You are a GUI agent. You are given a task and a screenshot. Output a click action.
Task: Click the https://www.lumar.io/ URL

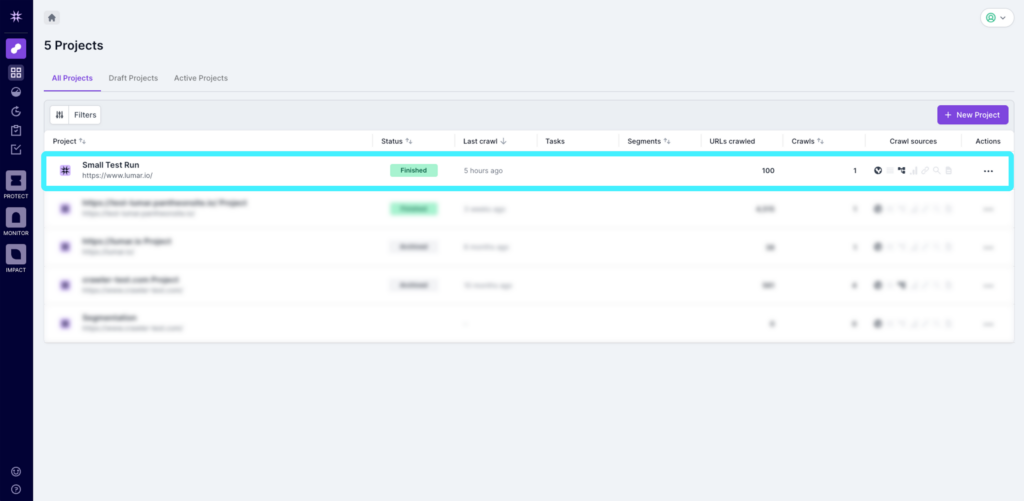[118, 176]
